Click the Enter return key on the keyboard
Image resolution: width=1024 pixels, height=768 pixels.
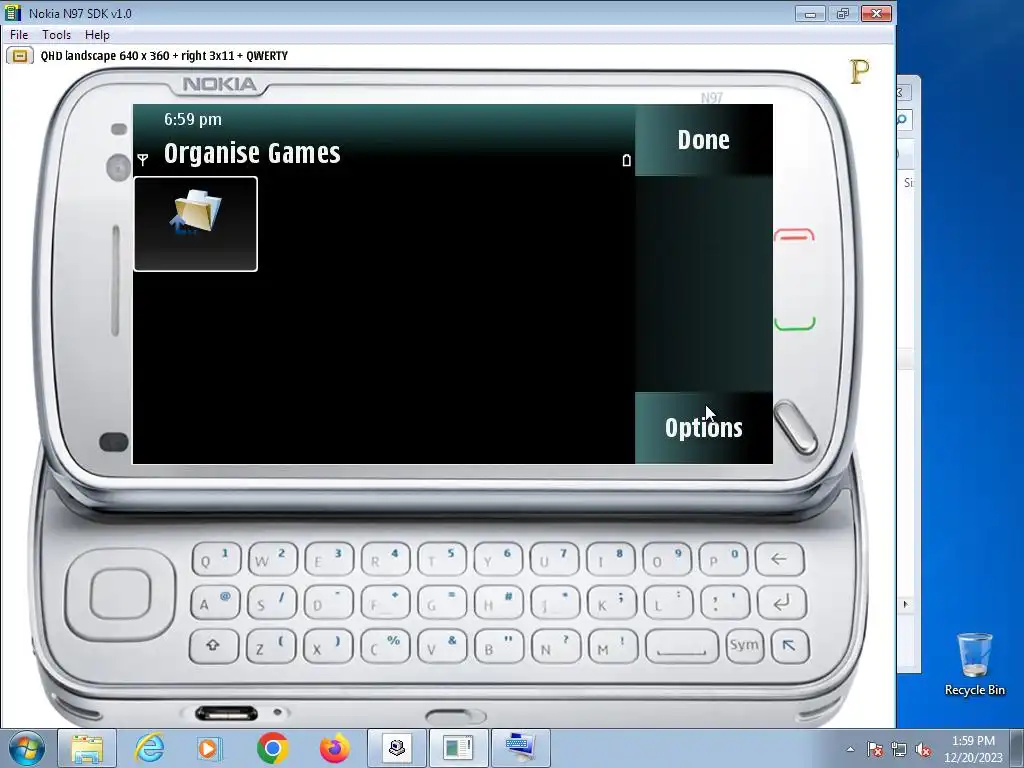pyautogui.click(x=782, y=602)
